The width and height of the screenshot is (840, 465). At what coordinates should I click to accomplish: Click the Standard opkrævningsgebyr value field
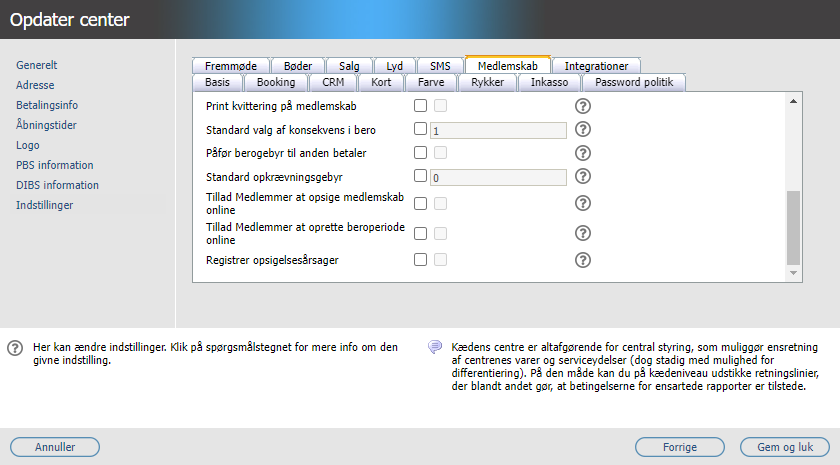498,177
